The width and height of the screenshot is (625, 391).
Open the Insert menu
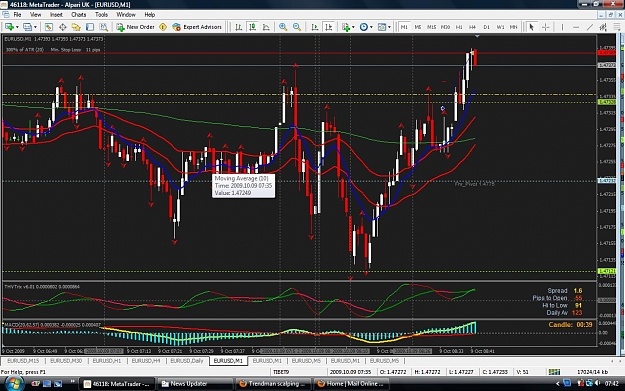click(56, 14)
